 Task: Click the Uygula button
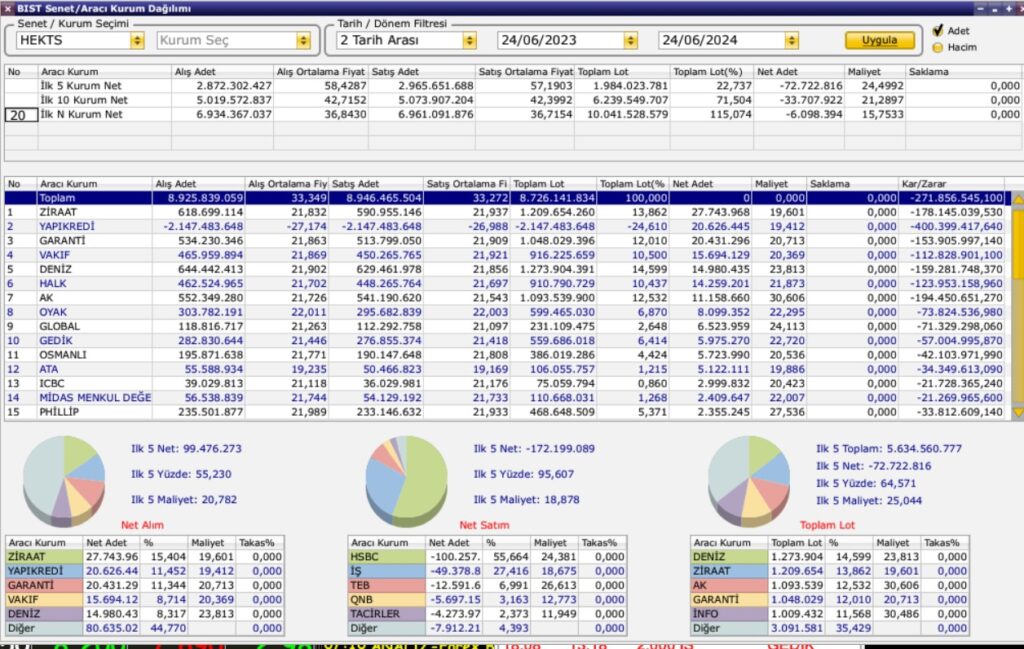(x=880, y=40)
